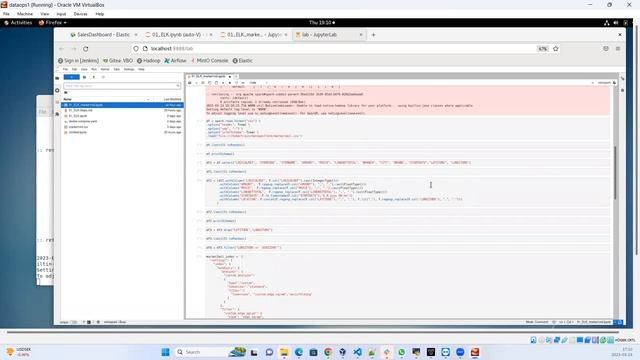
Task: Switch to SalesDashboard - Elastic tab
Action: coord(104,35)
